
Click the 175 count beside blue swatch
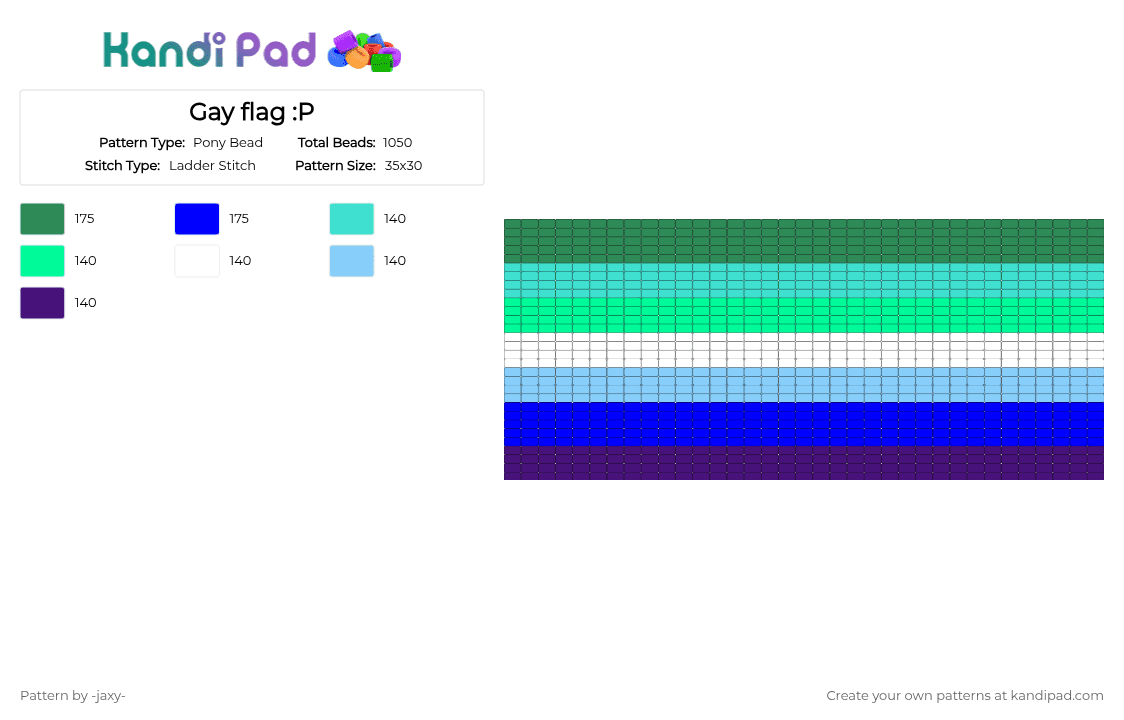point(239,219)
